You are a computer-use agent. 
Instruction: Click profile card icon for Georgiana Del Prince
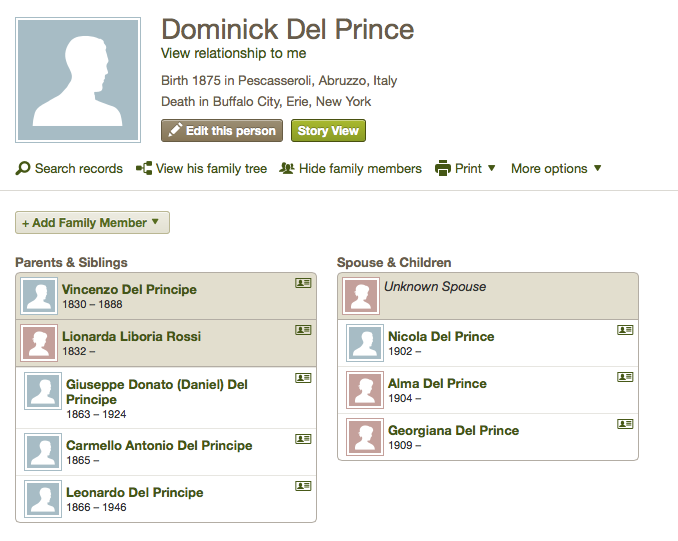(x=625, y=424)
